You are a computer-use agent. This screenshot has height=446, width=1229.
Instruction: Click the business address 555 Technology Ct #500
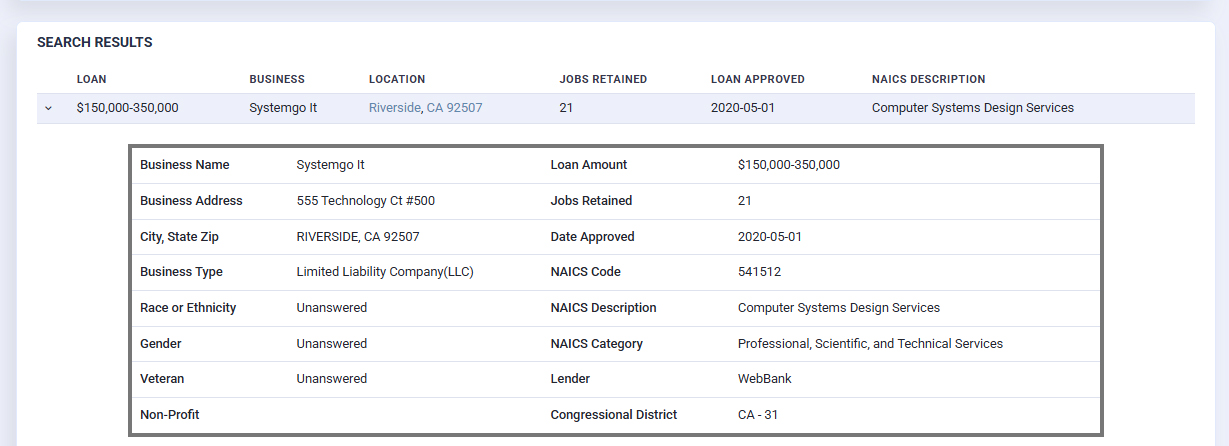click(x=365, y=201)
